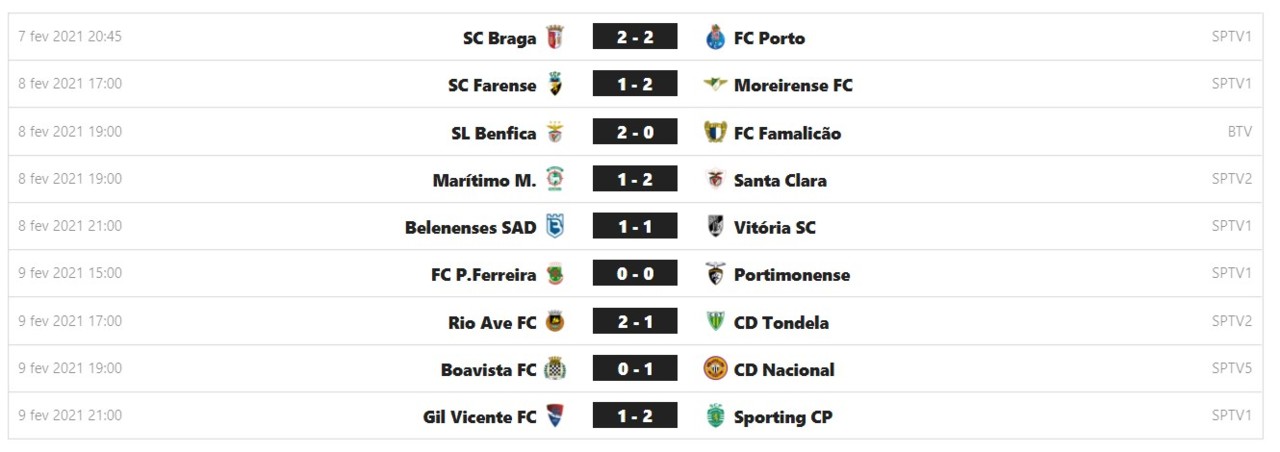Open the P.Ferreira vs Portimonense 0-0 score
The width and height of the screenshot is (1280, 452).
click(x=635, y=274)
